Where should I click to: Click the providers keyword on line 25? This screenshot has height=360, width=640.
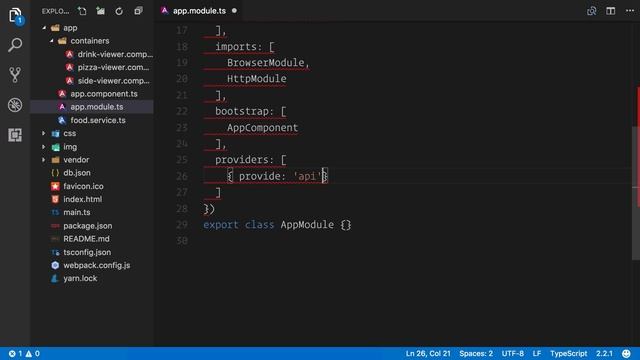coord(242,160)
